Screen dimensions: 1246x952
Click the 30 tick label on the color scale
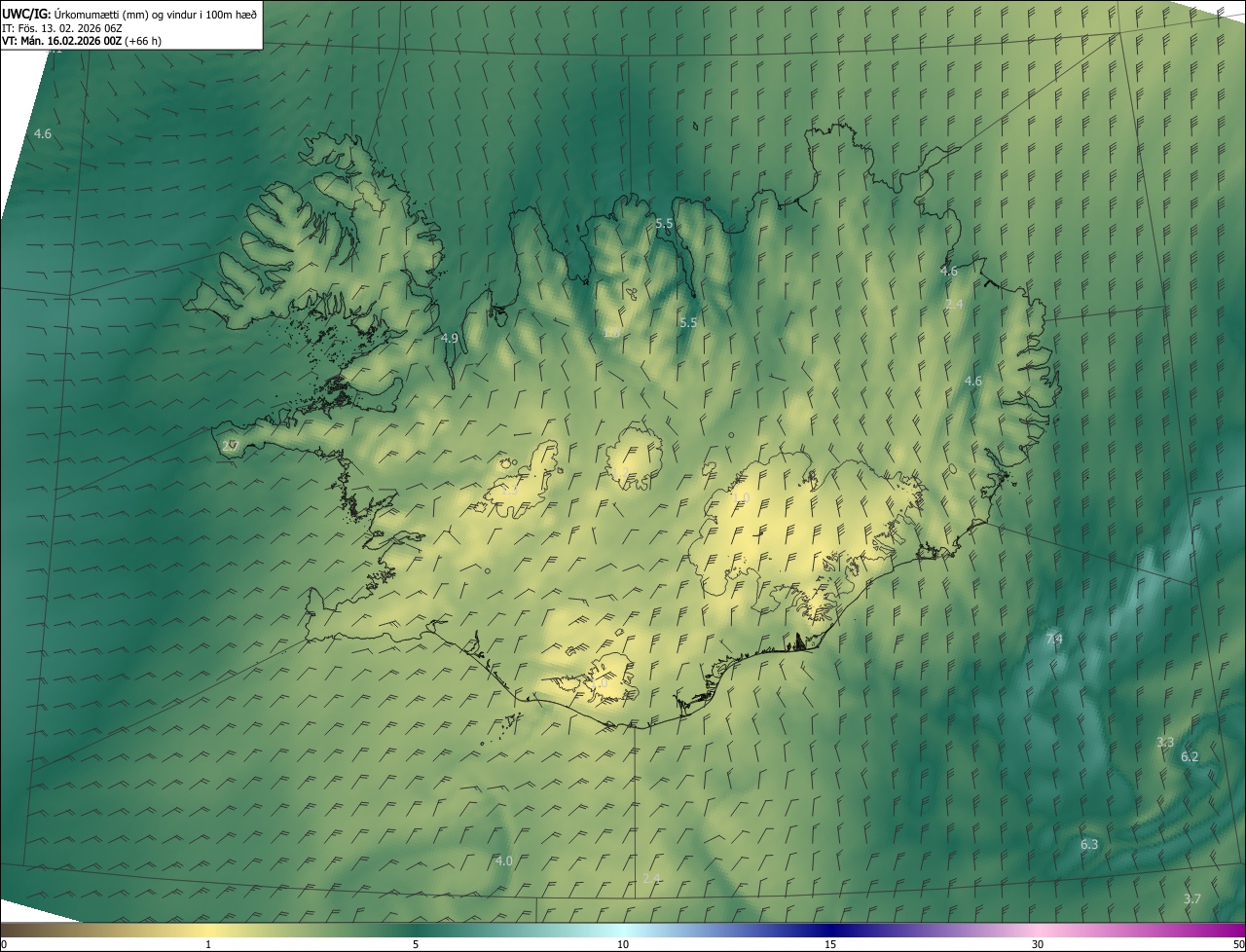(1038, 944)
